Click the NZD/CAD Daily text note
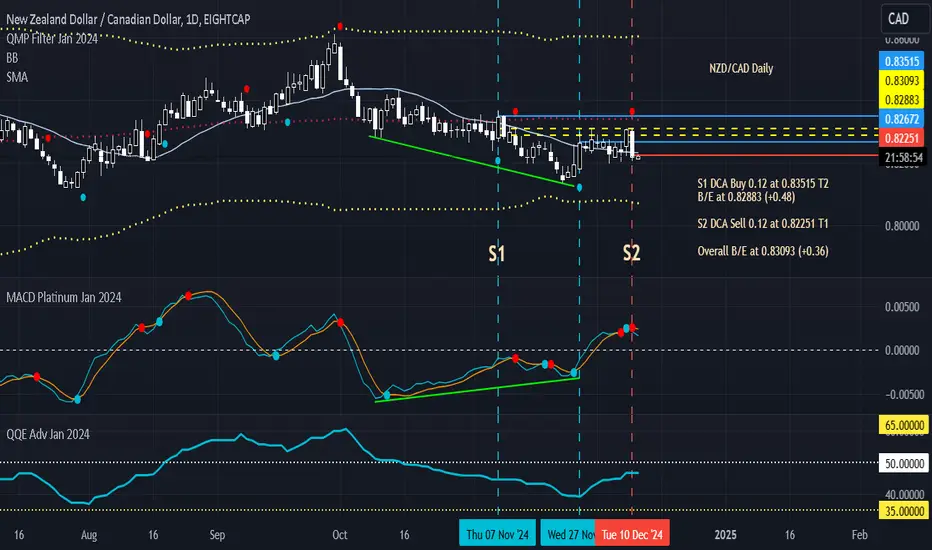This screenshot has height=550, width=932. point(741,68)
